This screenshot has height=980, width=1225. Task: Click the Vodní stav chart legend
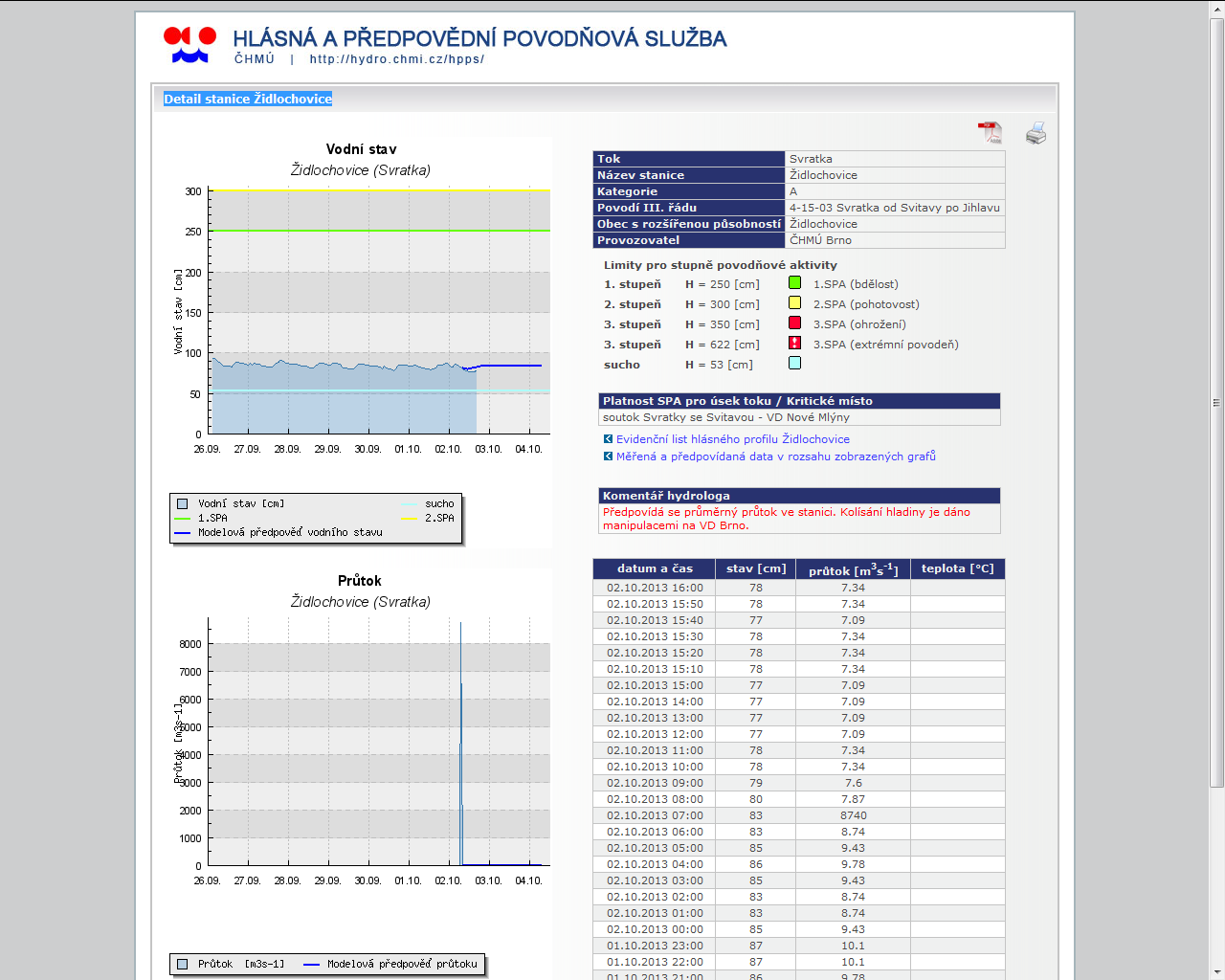[x=316, y=519]
